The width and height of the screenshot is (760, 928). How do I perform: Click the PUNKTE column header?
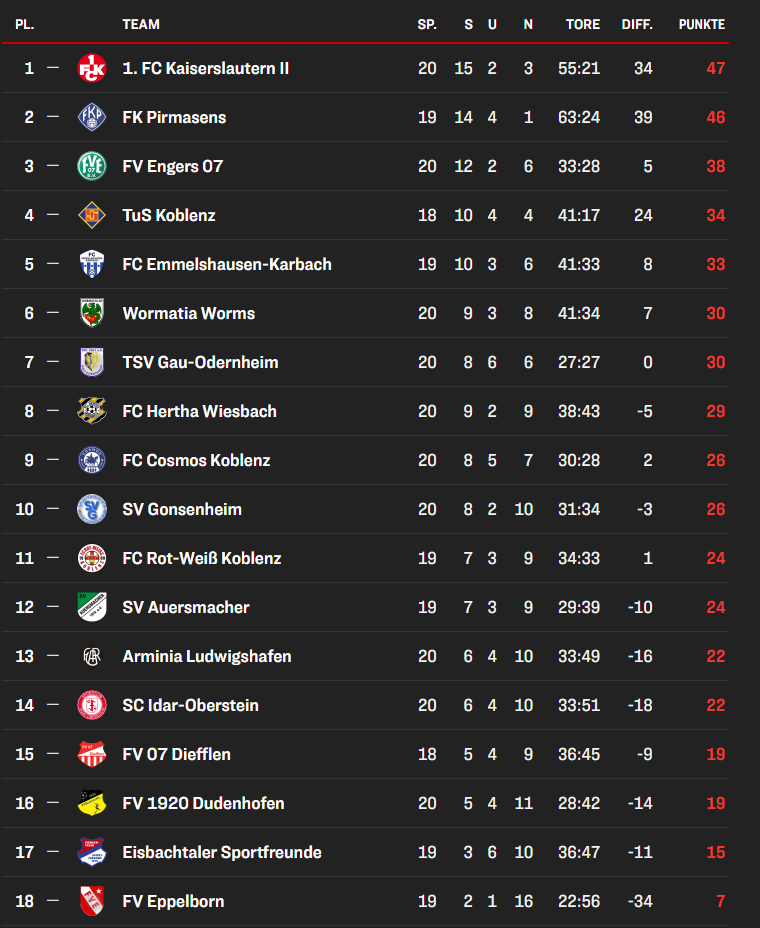pos(702,24)
